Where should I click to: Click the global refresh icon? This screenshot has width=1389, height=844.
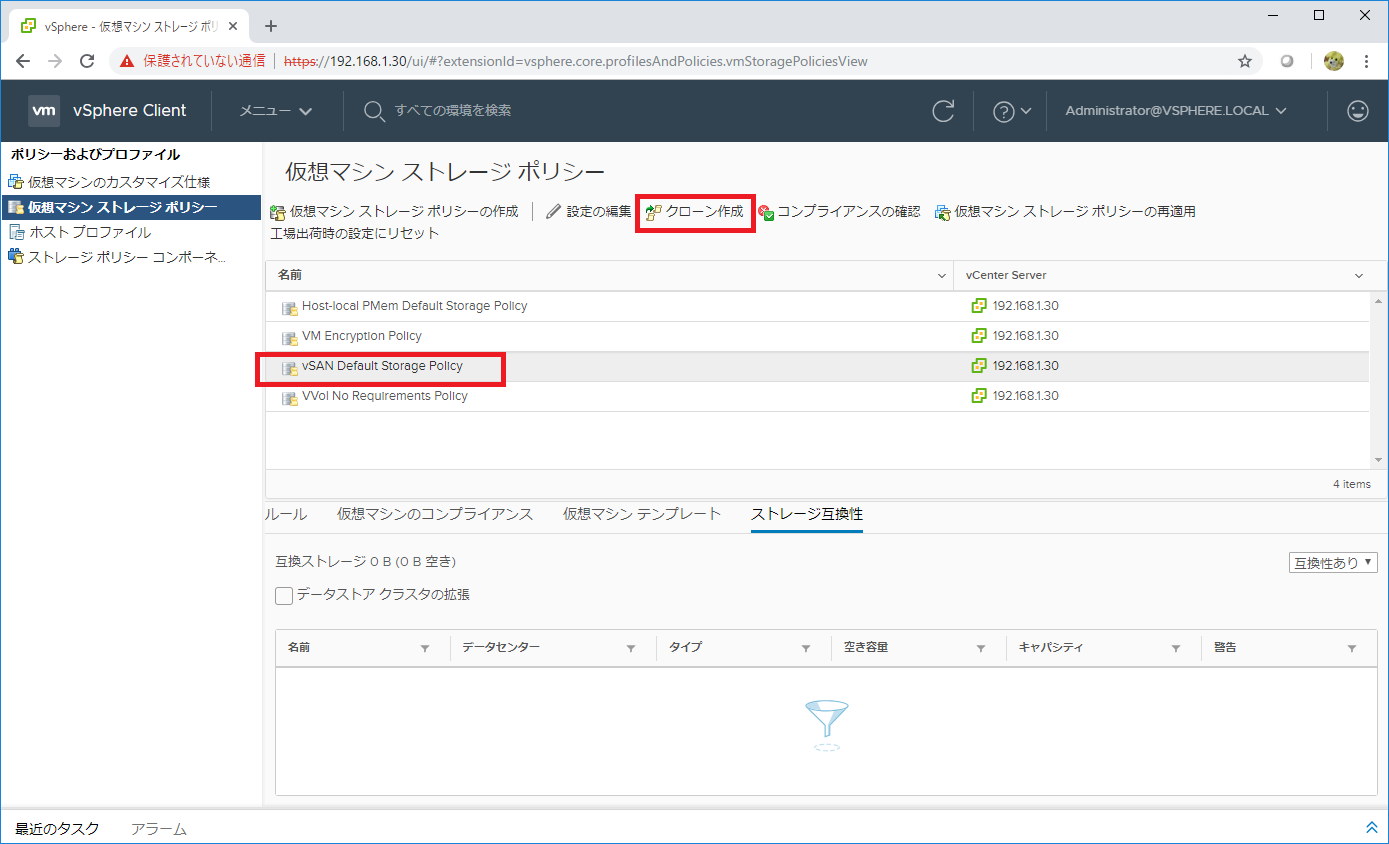click(943, 111)
